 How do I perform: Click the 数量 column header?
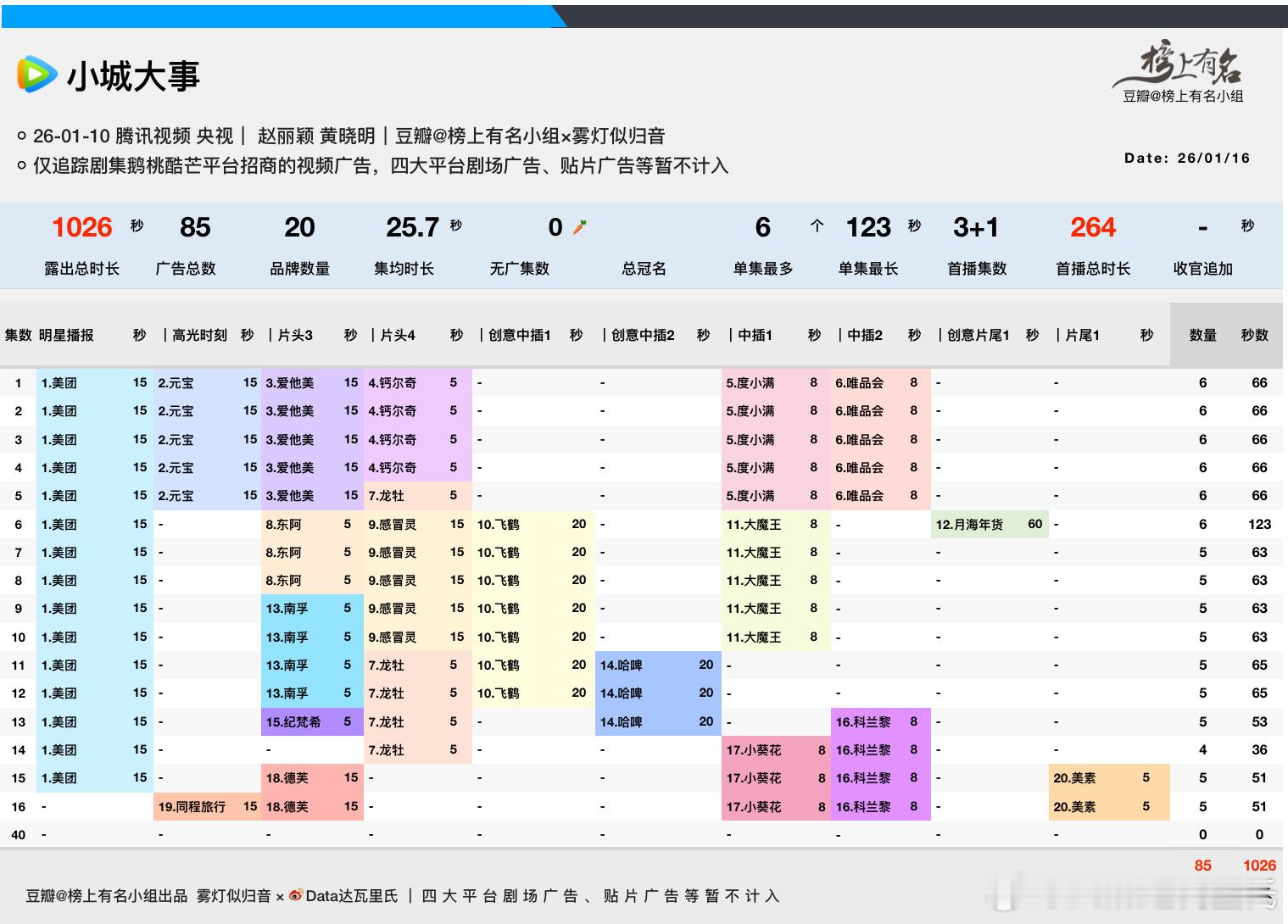(x=1203, y=336)
